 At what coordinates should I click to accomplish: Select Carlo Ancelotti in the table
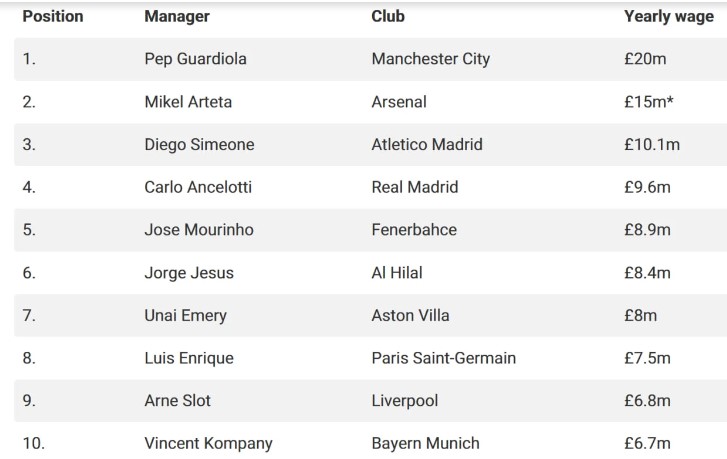[x=198, y=187]
